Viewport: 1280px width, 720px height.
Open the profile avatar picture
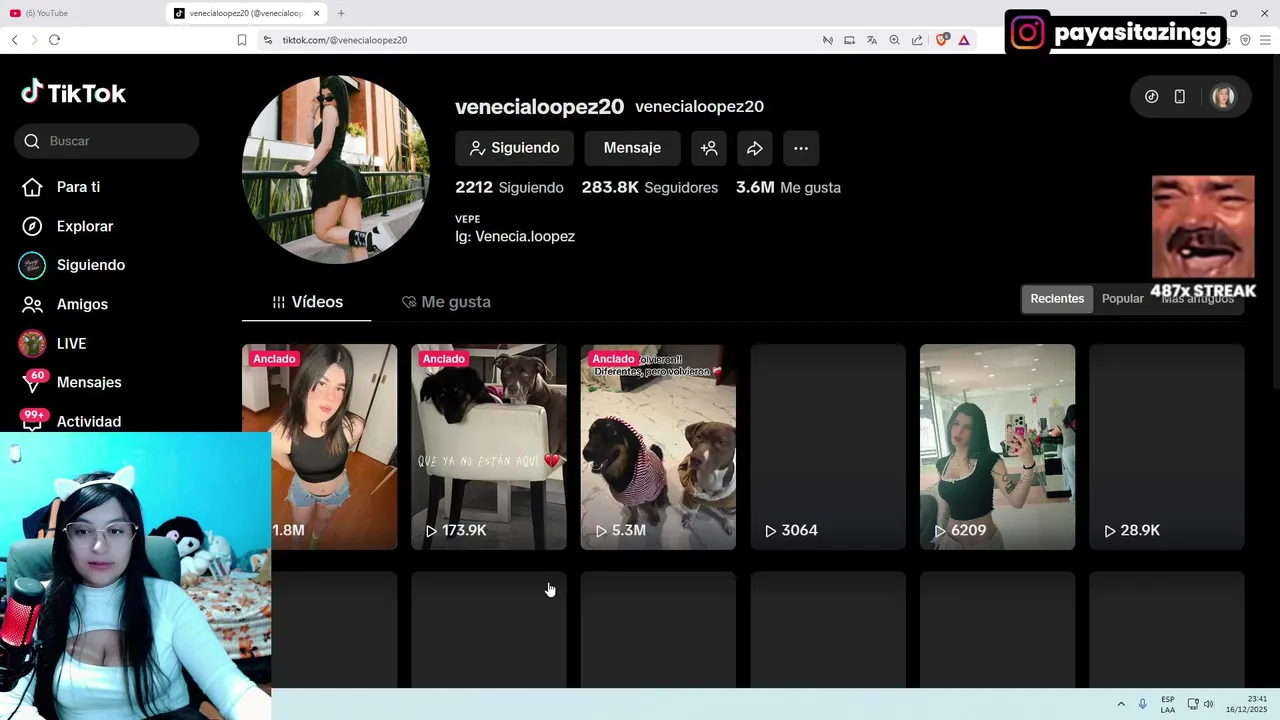pyautogui.click(x=335, y=169)
